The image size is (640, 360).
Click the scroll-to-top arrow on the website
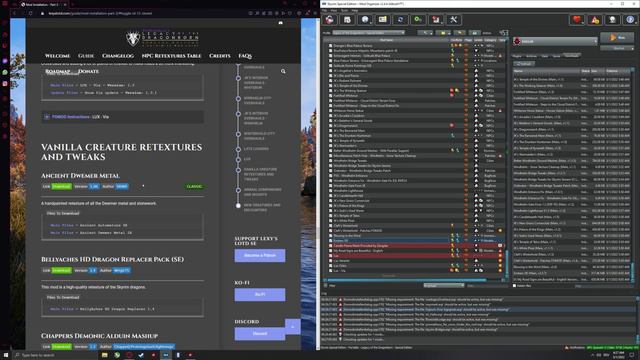point(293,327)
